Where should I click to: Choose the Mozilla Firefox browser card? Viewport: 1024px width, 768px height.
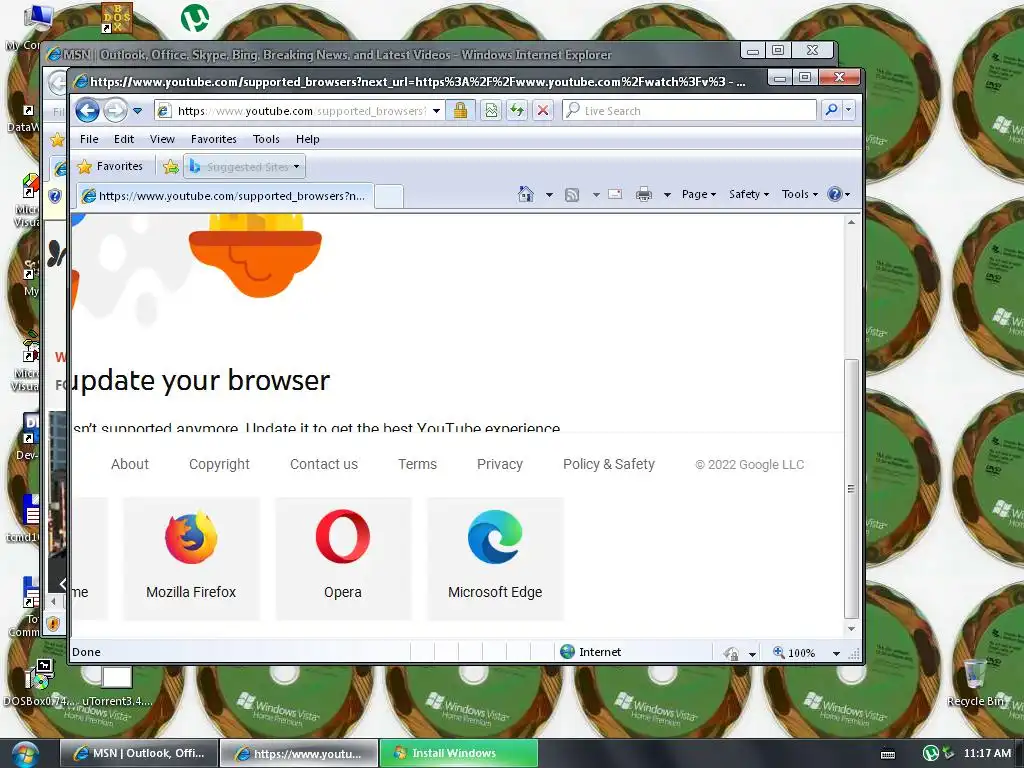click(x=191, y=558)
